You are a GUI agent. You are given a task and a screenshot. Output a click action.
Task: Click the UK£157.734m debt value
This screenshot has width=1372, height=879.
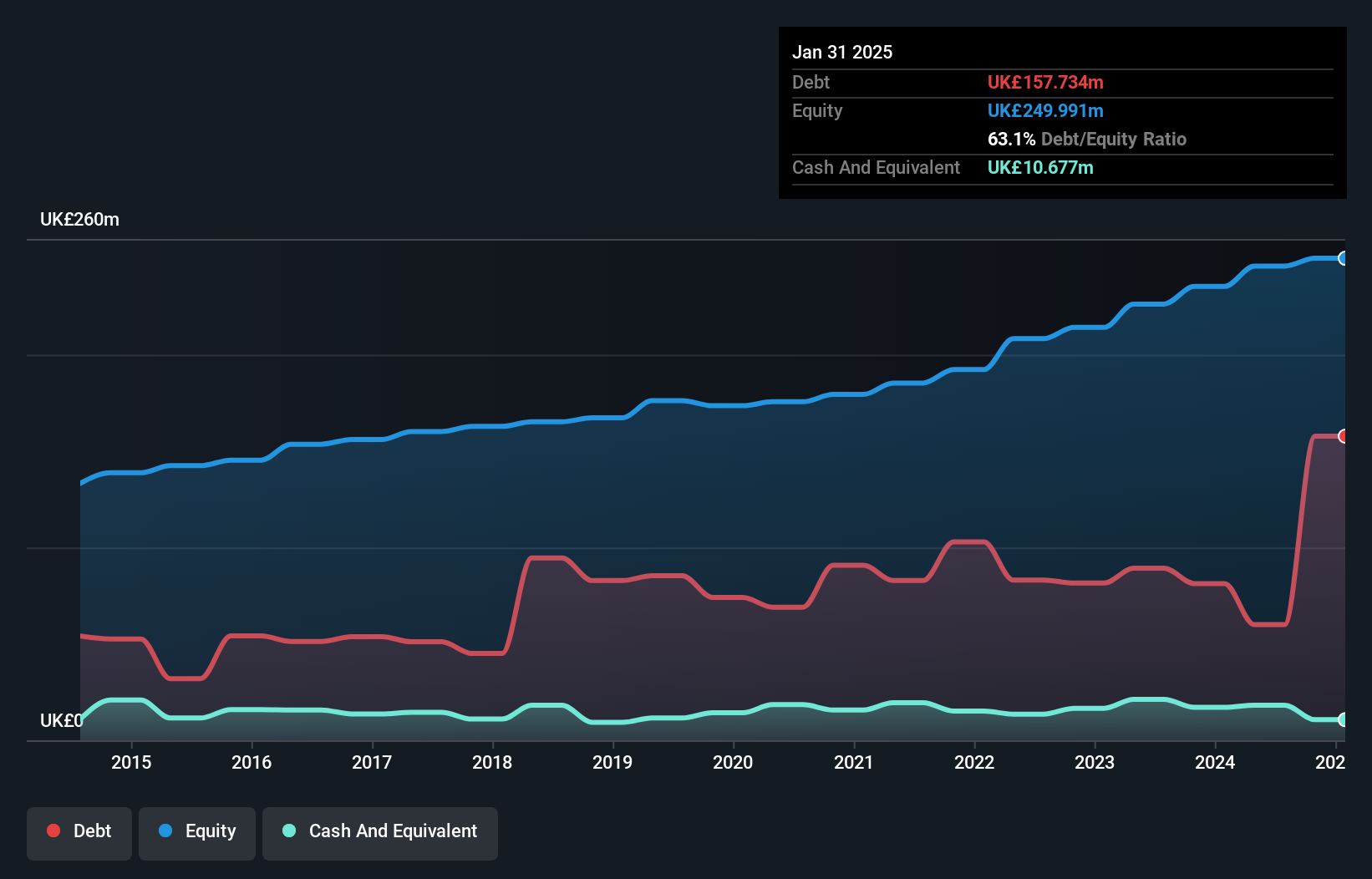1045,82
